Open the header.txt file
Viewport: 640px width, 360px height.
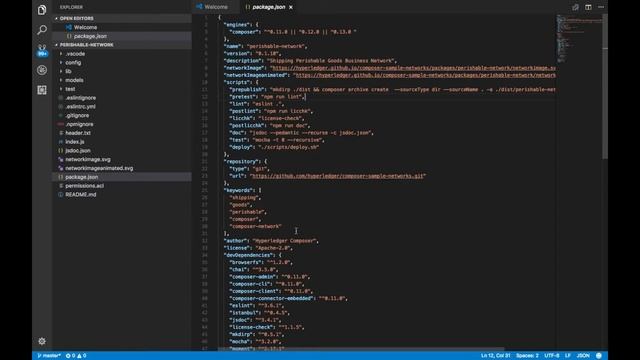point(122,133)
